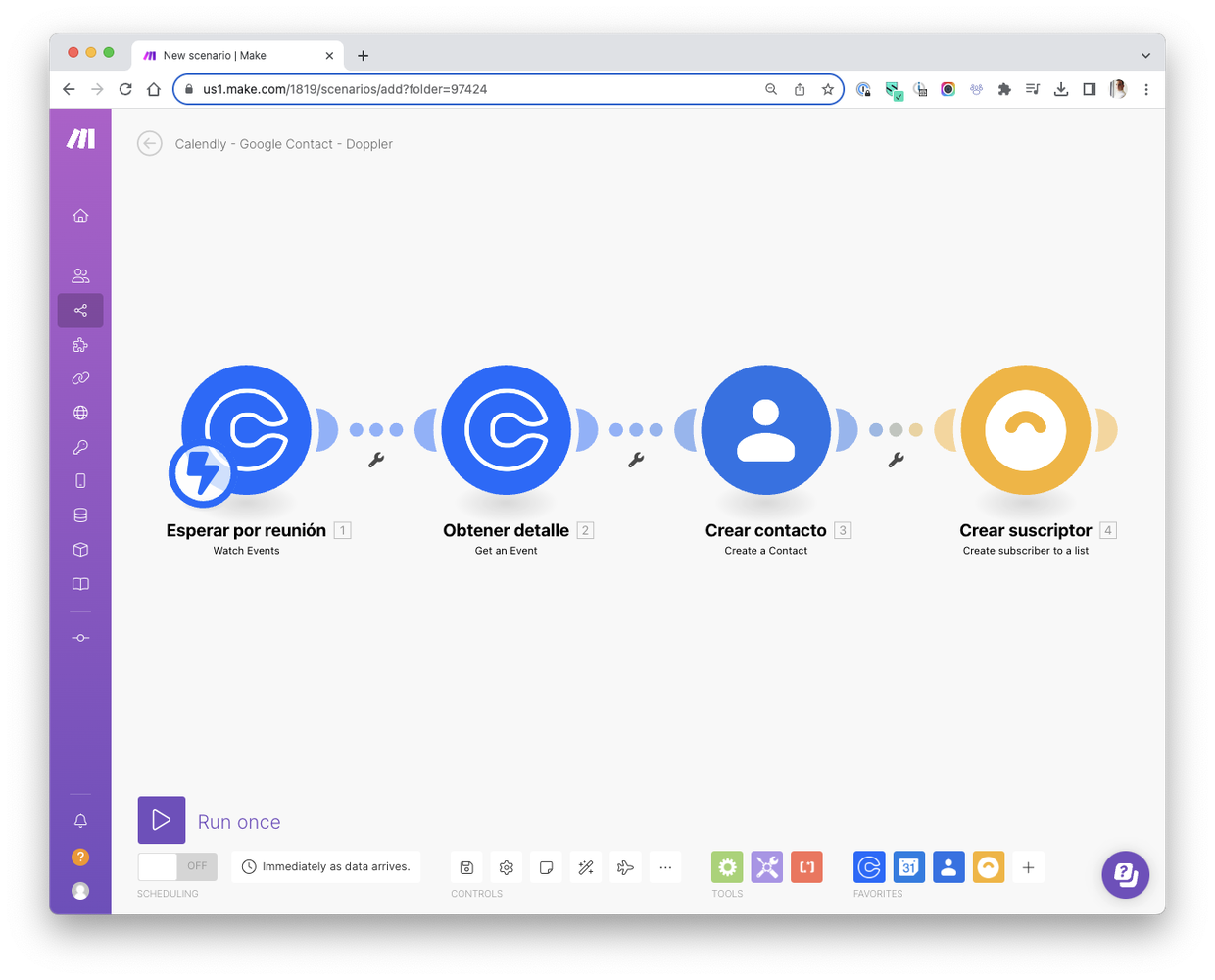Add Google Contacts from favorites
The width and height of the screenshot is (1215, 980).
[x=948, y=867]
